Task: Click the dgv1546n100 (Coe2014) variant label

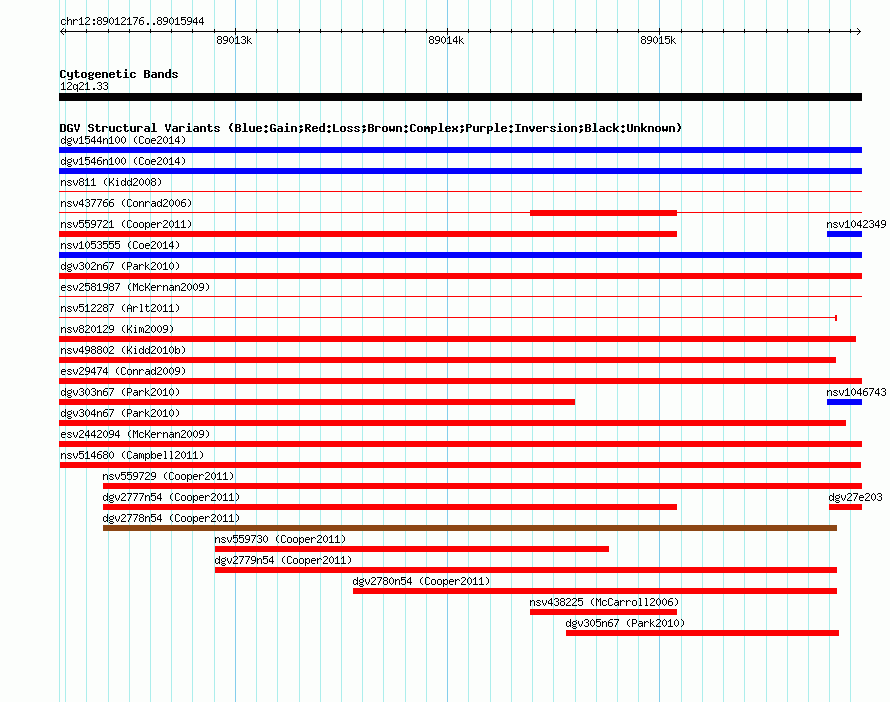Action: pyautogui.click(x=123, y=161)
